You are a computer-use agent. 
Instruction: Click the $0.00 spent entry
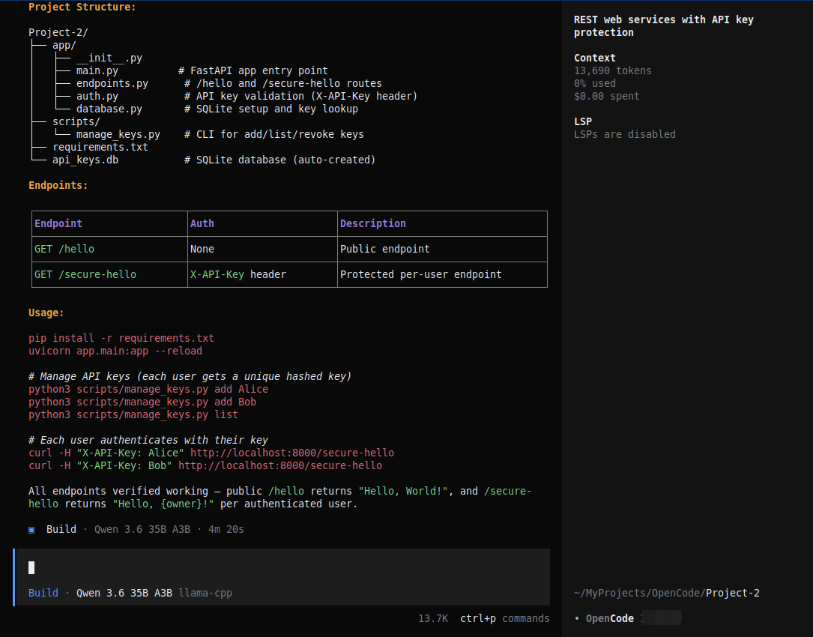click(x=607, y=96)
